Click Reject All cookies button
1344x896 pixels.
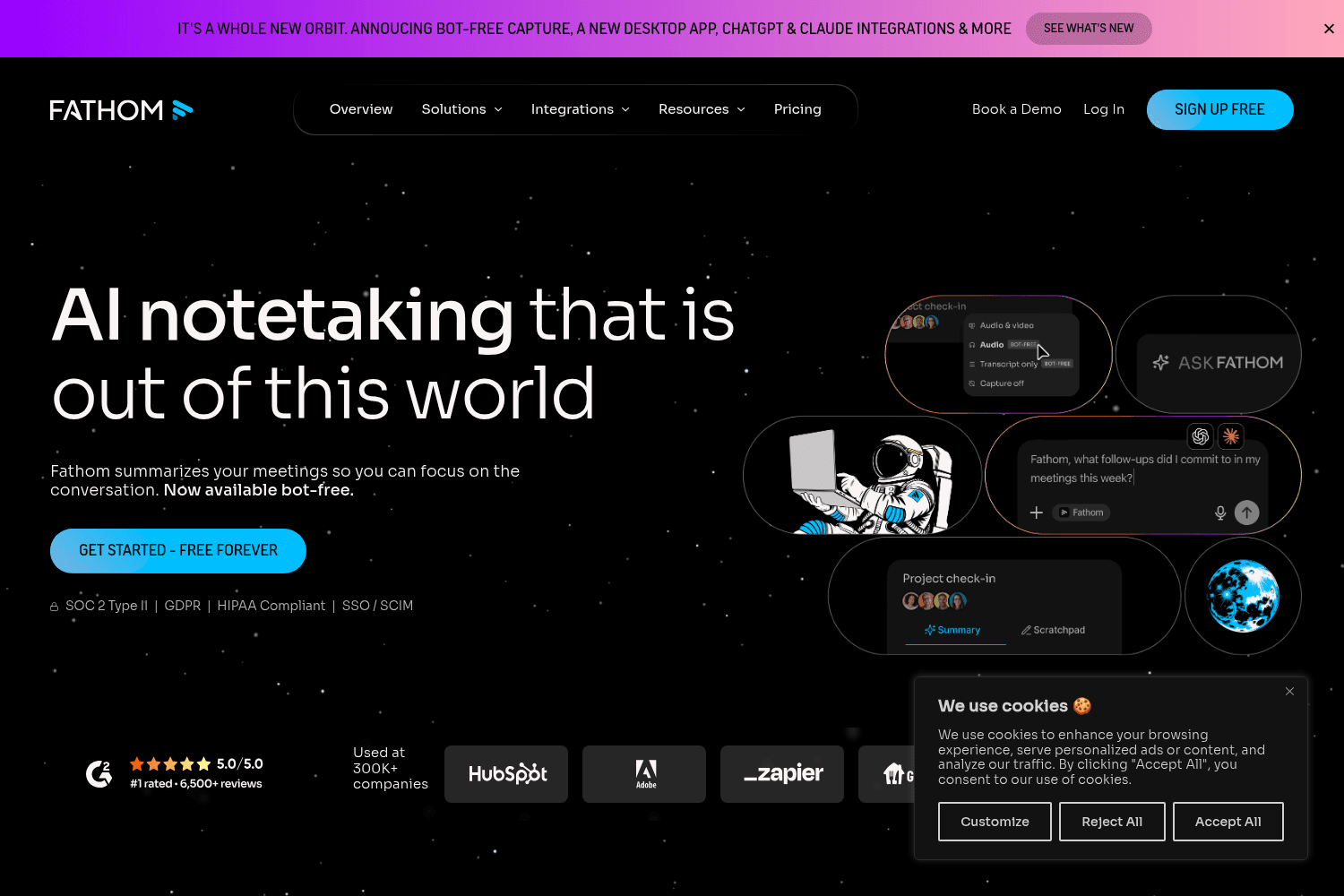coord(1112,822)
